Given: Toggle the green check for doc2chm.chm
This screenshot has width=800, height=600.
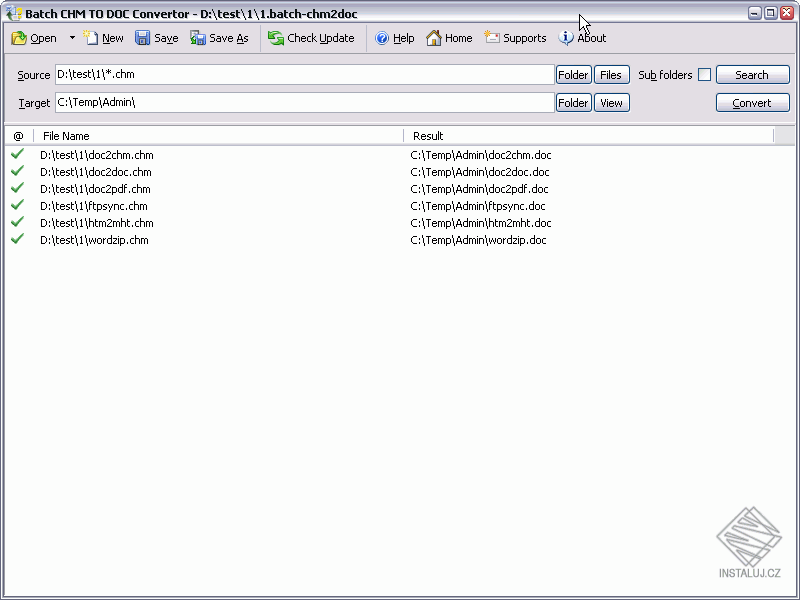Looking at the screenshot, I should (x=19, y=155).
